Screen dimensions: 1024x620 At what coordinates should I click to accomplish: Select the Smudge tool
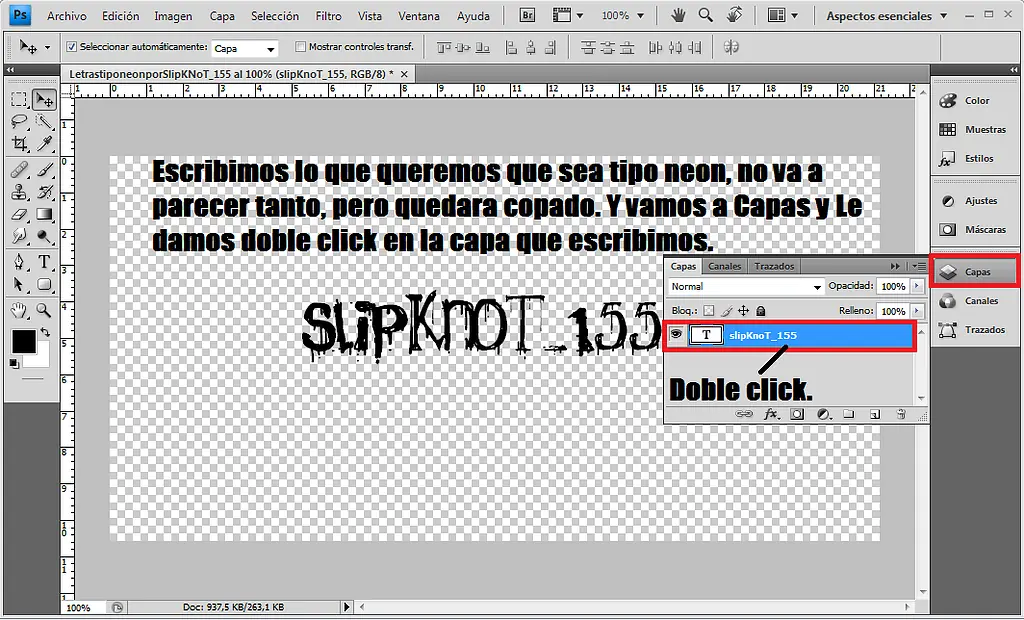[19, 235]
